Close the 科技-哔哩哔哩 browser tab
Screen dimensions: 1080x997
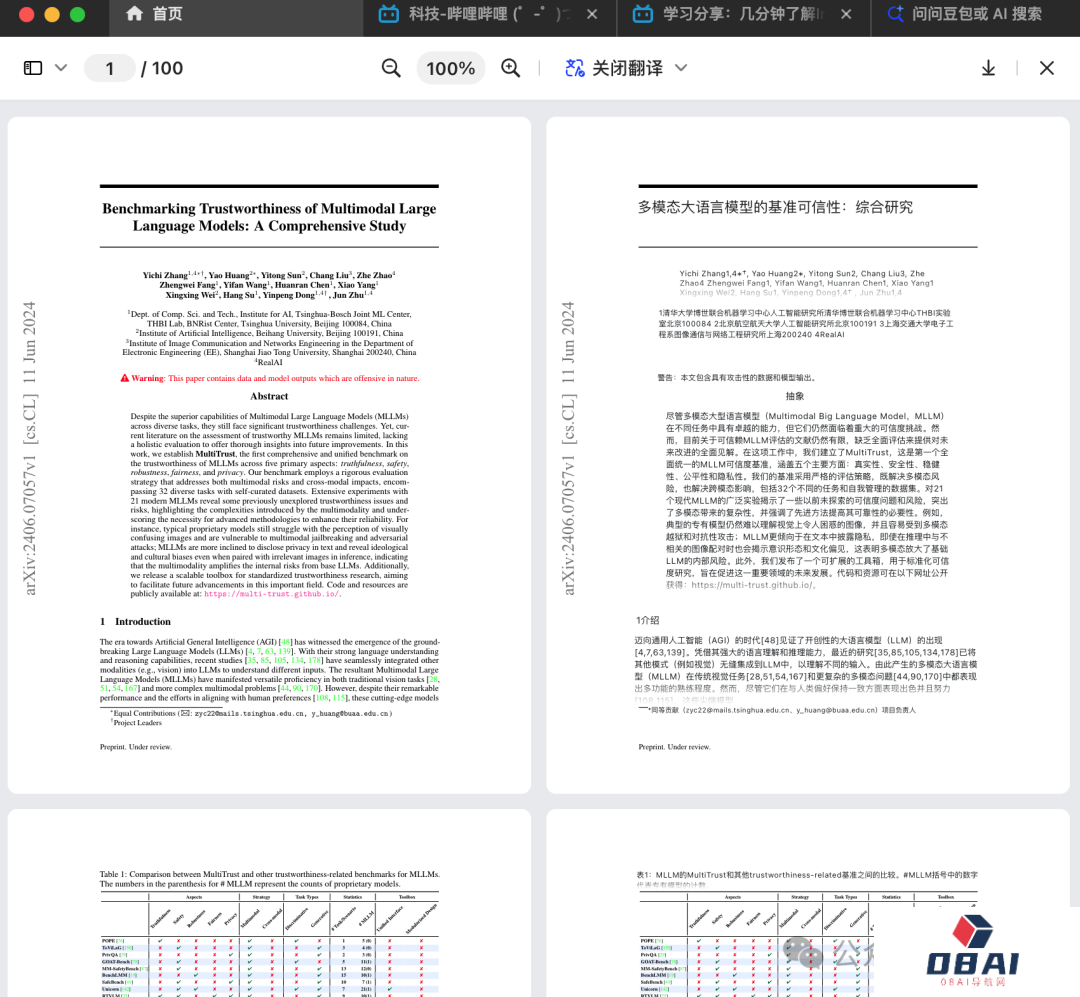point(592,15)
